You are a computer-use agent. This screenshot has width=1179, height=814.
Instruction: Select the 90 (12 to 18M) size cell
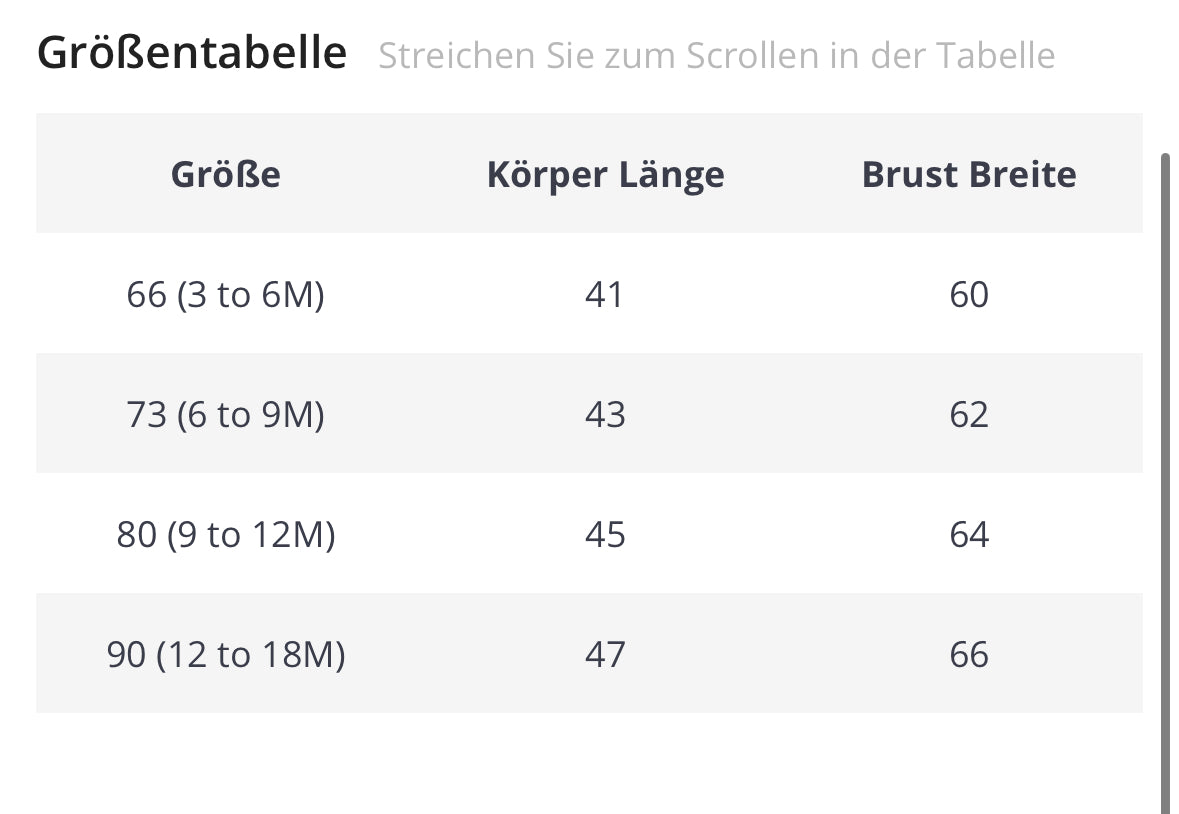225,654
